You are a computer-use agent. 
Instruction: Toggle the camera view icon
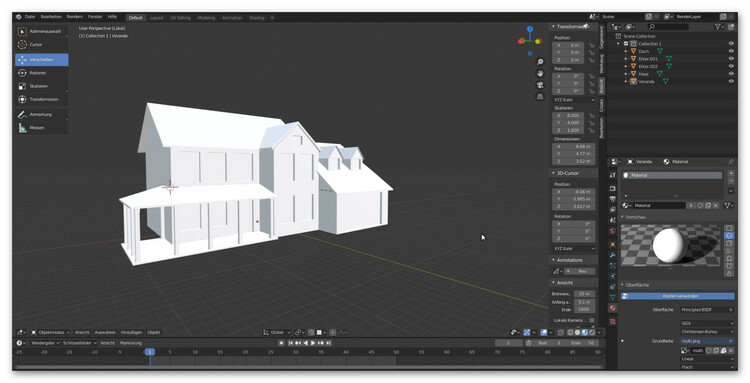click(540, 85)
